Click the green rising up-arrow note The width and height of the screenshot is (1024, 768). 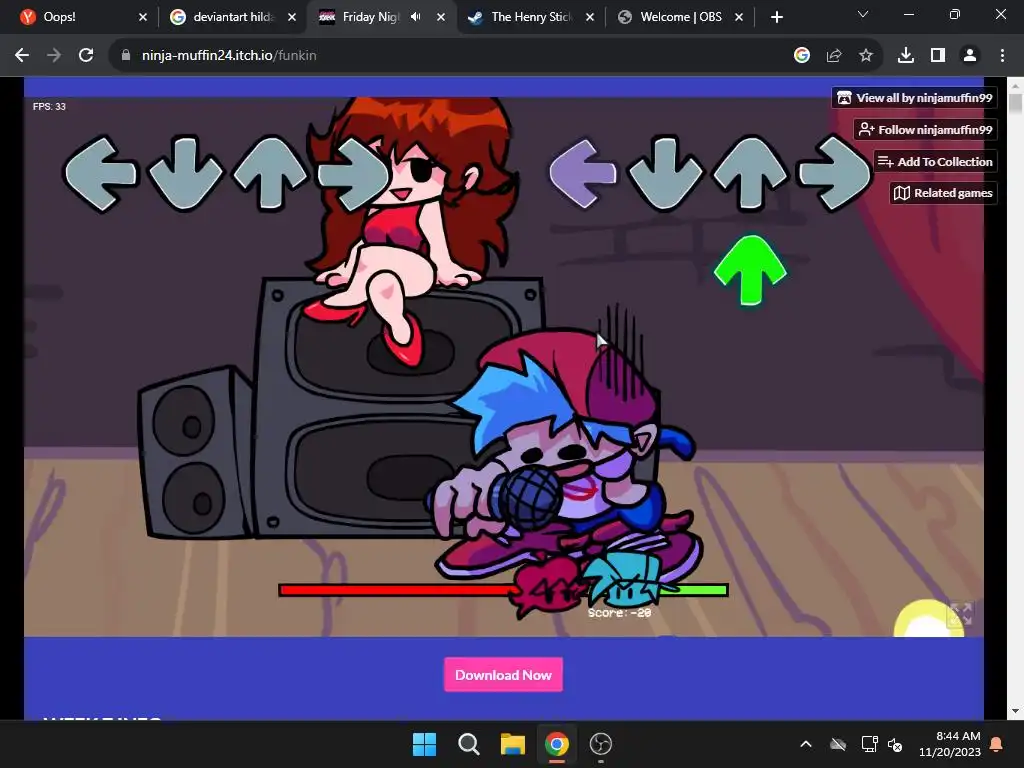(750, 270)
